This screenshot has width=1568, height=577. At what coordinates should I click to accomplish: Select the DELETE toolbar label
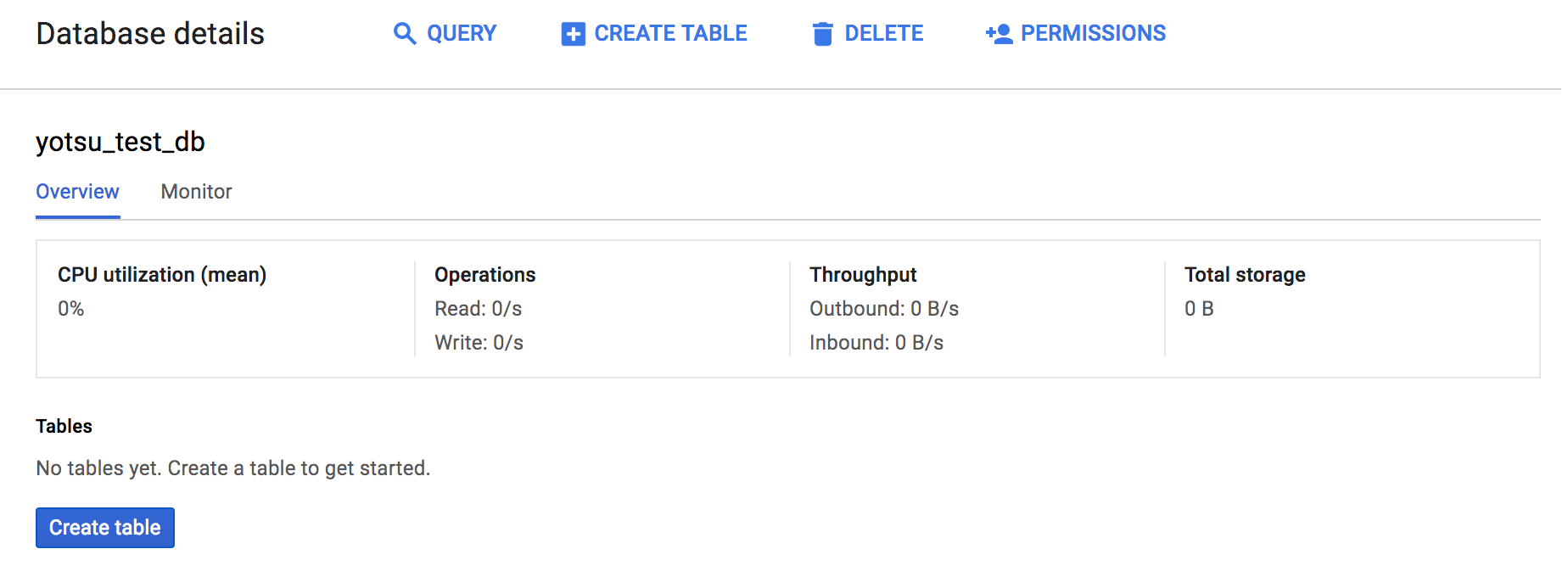point(883,34)
